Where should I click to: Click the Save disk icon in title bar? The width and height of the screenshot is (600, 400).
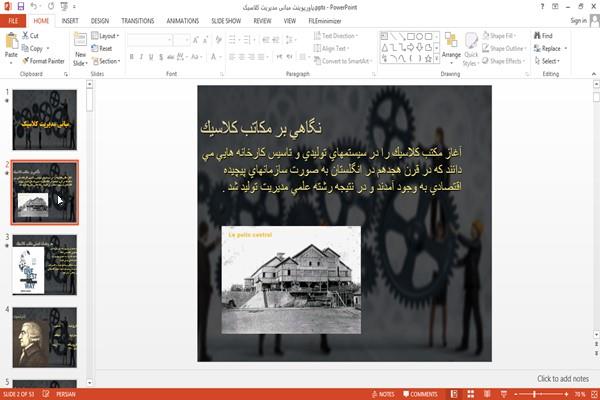(x=21, y=6)
